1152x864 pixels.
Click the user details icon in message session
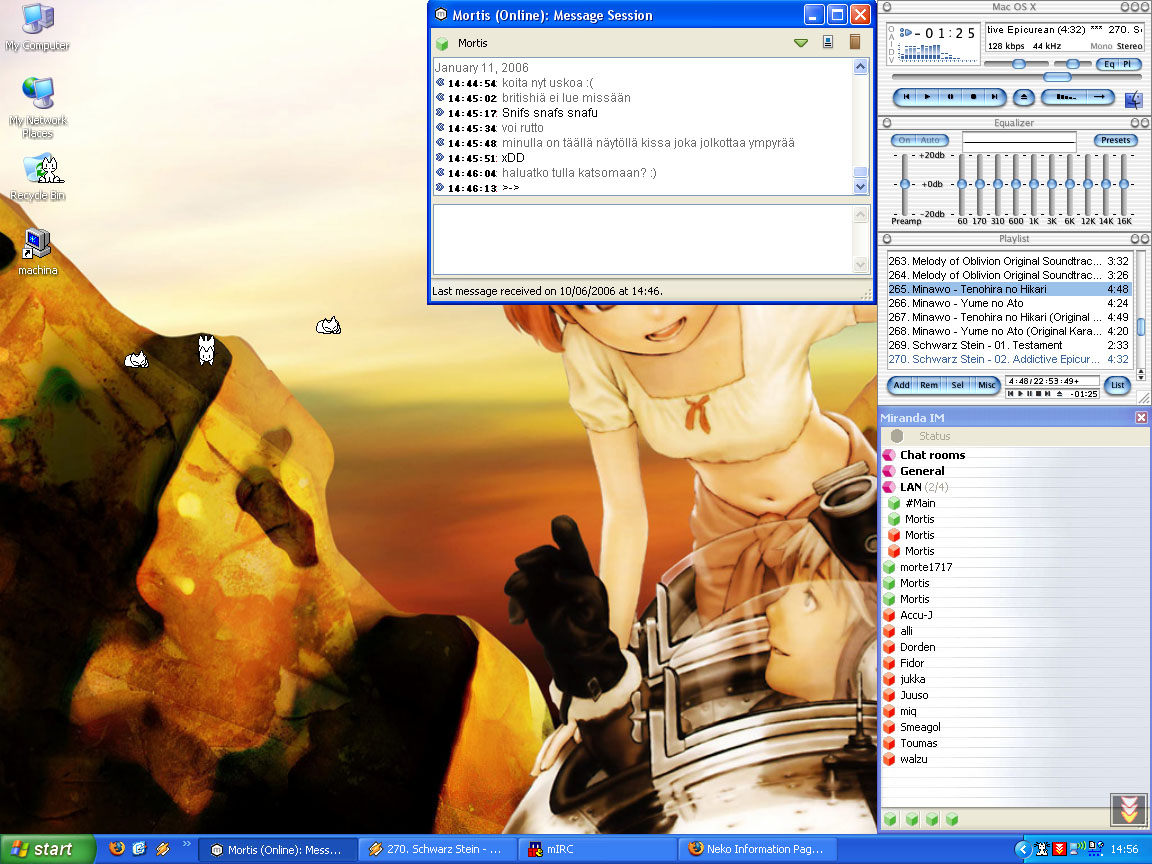click(x=828, y=42)
